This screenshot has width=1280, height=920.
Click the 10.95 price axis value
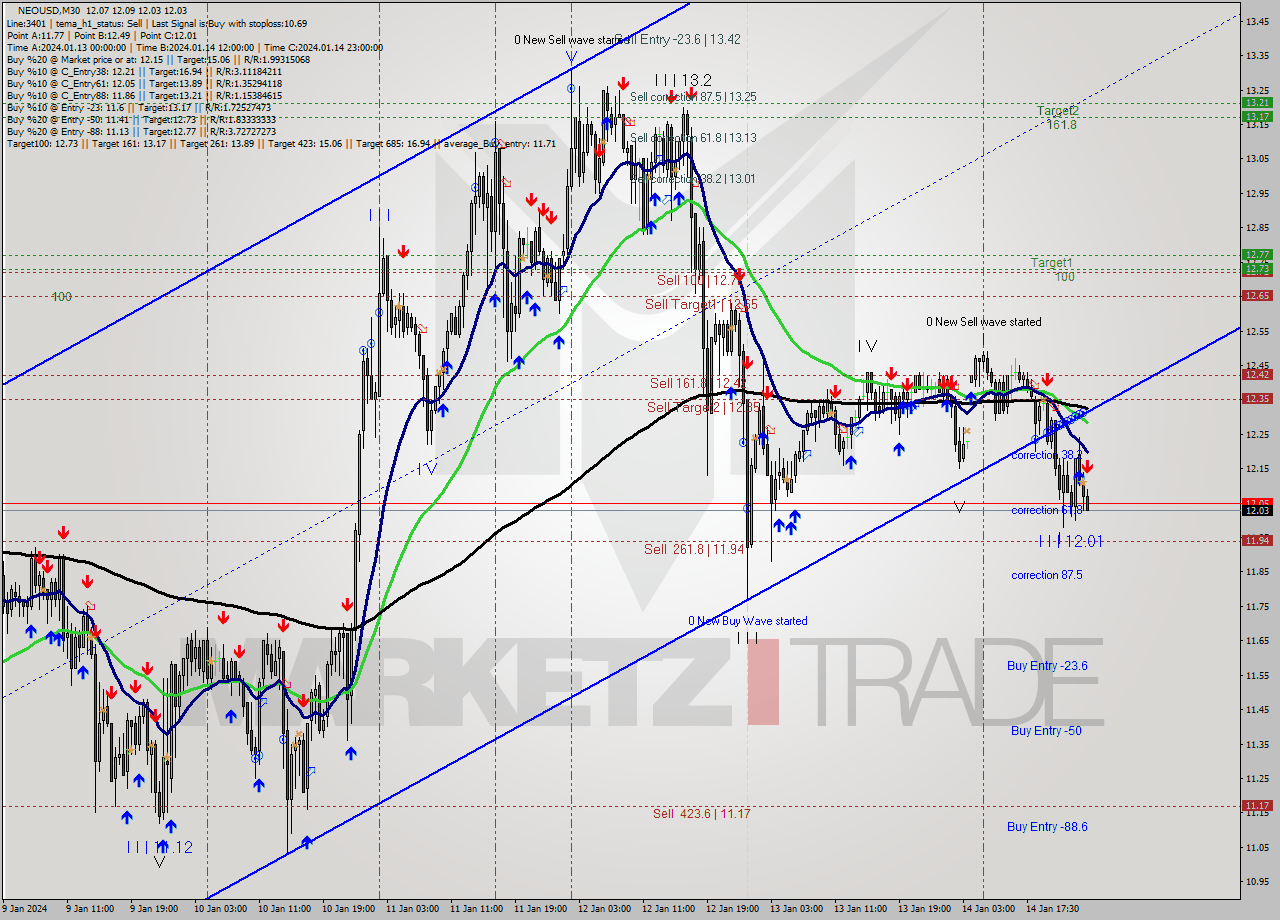click(1258, 882)
